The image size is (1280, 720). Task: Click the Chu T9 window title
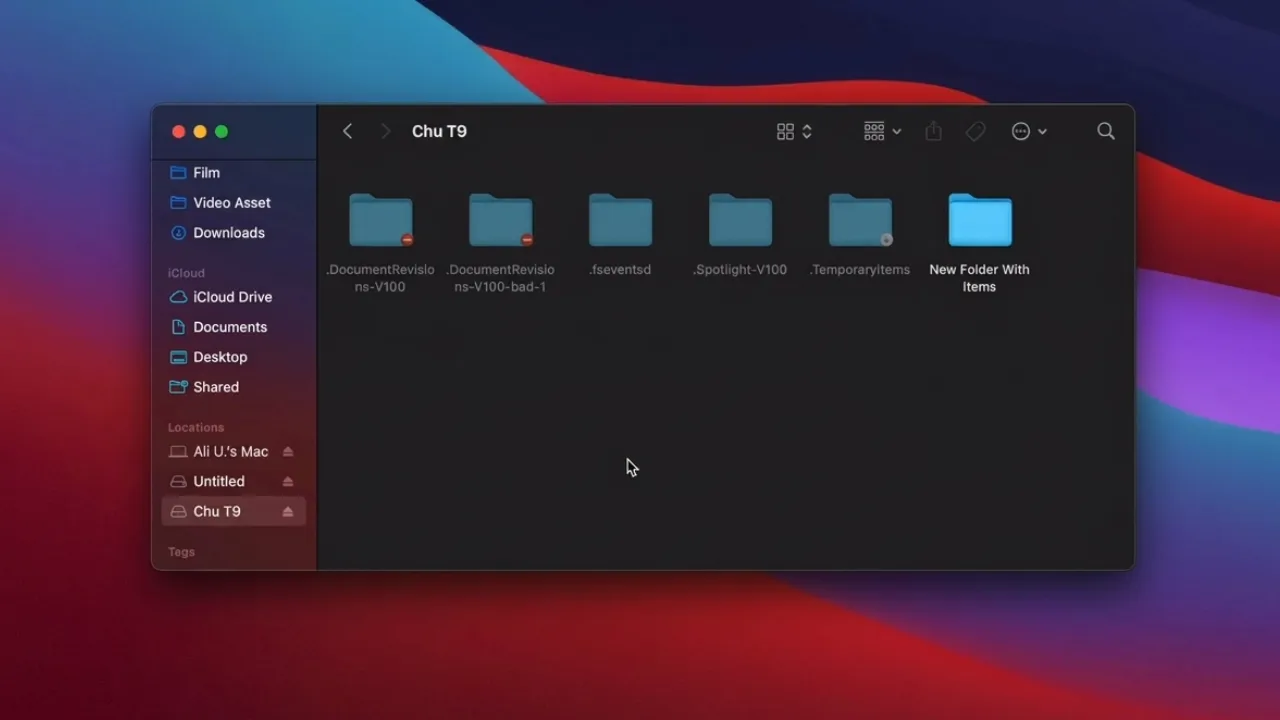[x=439, y=131]
